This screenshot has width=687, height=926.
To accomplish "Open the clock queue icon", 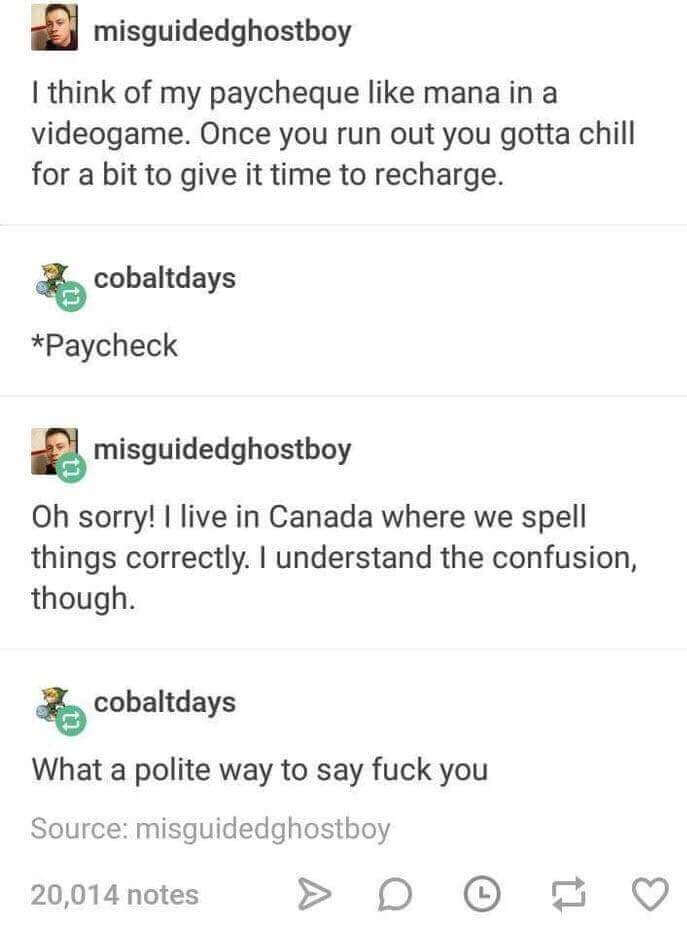I will coord(482,894).
